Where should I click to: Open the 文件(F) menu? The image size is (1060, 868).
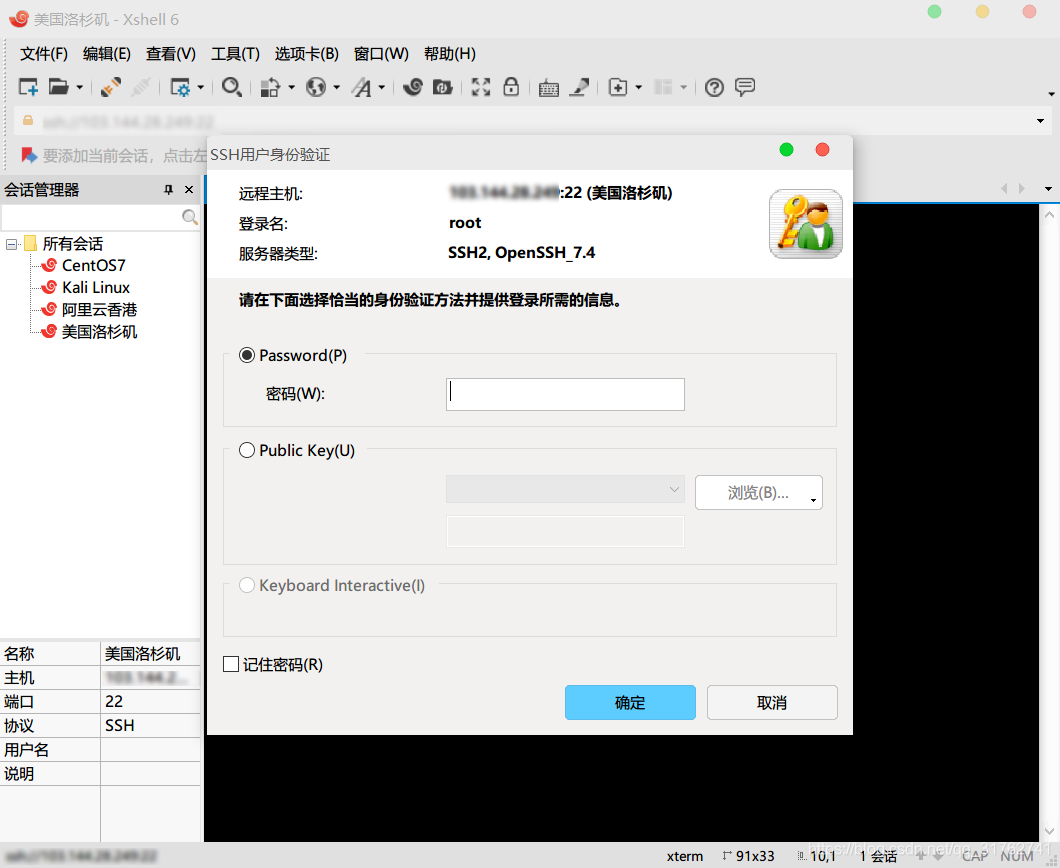click(x=44, y=53)
